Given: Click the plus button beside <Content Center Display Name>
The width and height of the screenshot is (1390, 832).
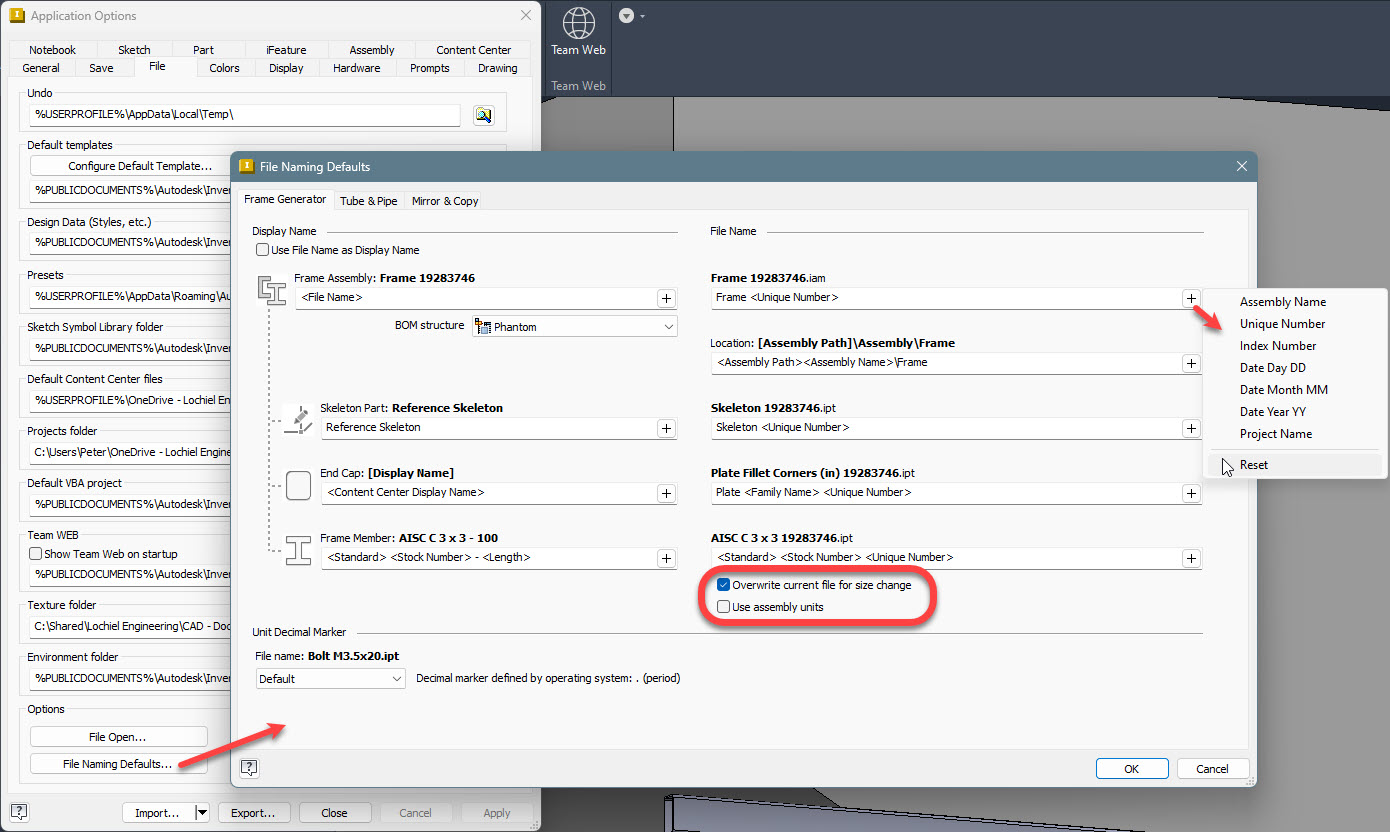Looking at the screenshot, I should pos(666,493).
